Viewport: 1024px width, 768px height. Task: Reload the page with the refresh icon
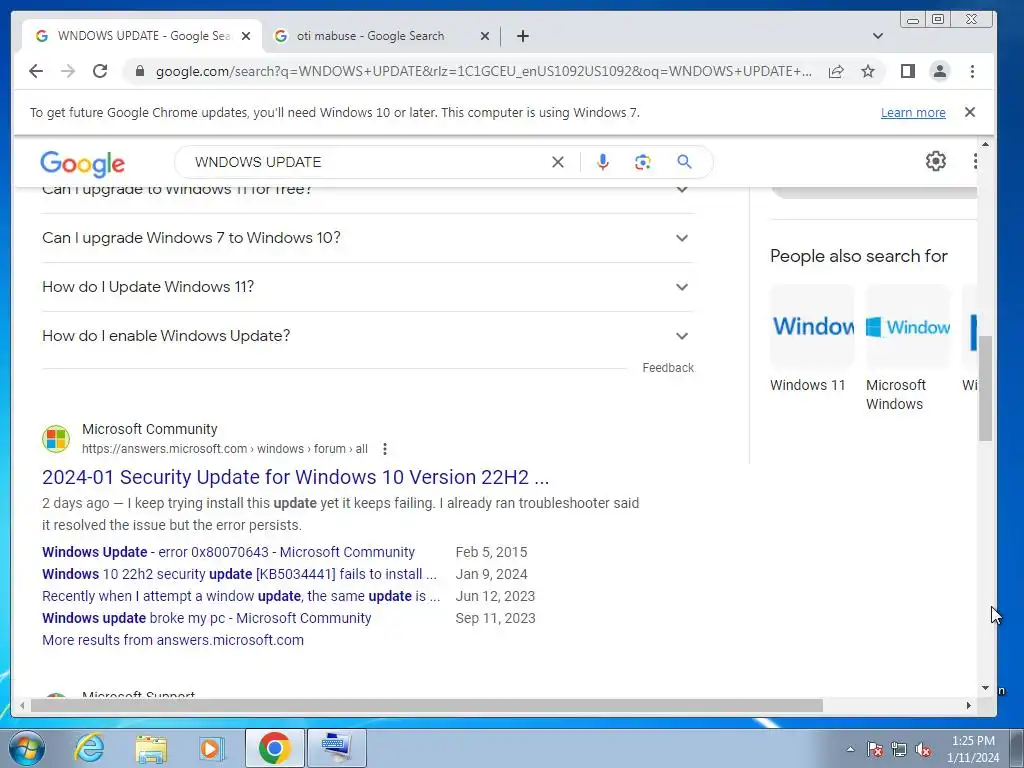[100, 71]
